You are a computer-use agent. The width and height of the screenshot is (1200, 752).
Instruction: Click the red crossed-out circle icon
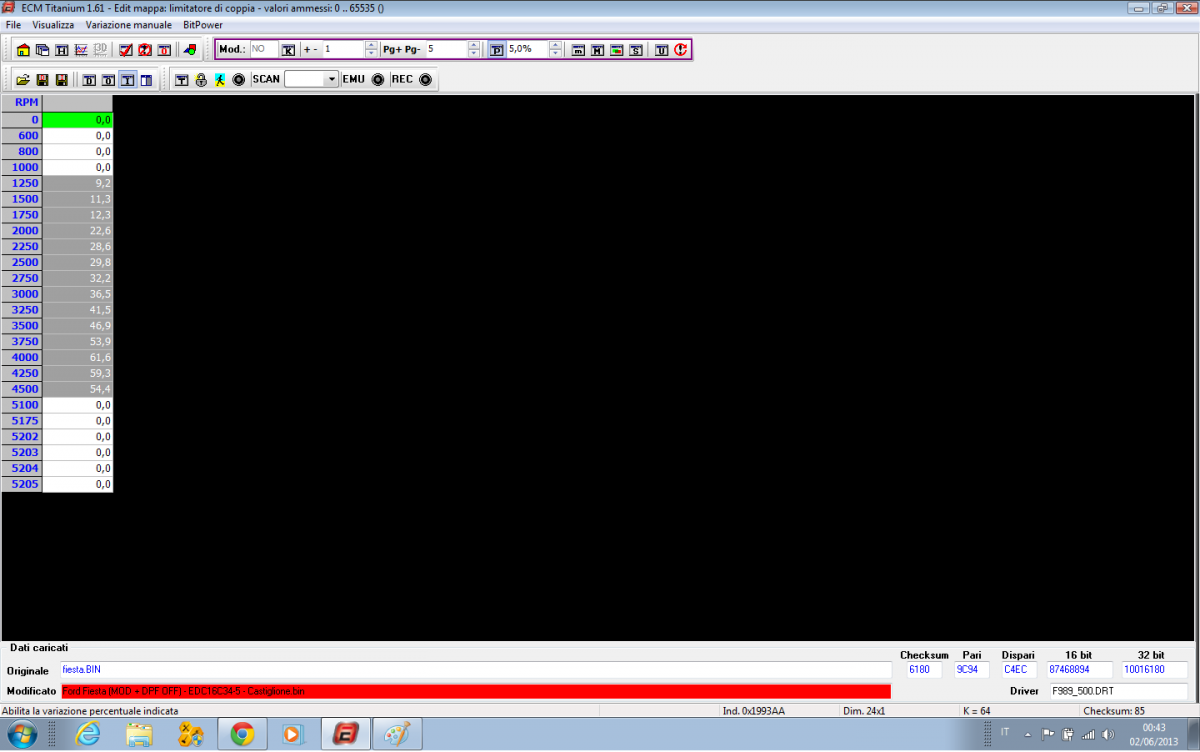click(145, 50)
